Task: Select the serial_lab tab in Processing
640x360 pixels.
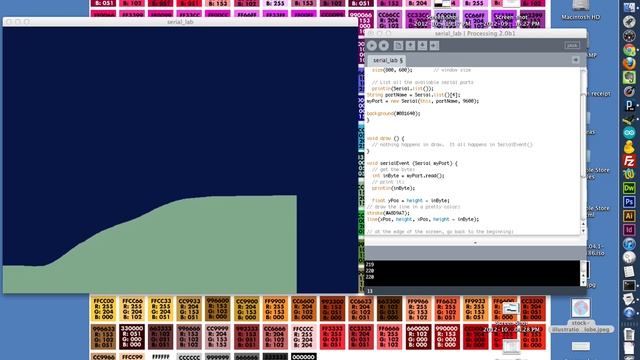Action: point(387,60)
